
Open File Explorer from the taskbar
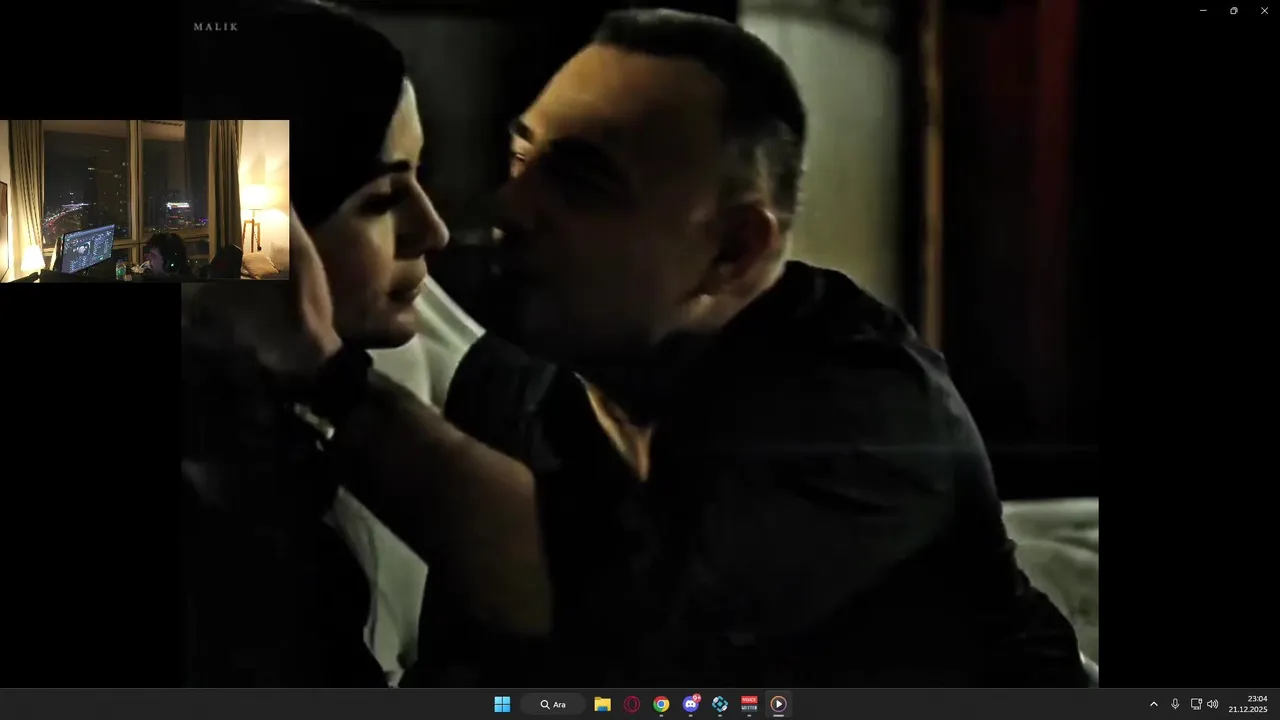pos(602,704)
